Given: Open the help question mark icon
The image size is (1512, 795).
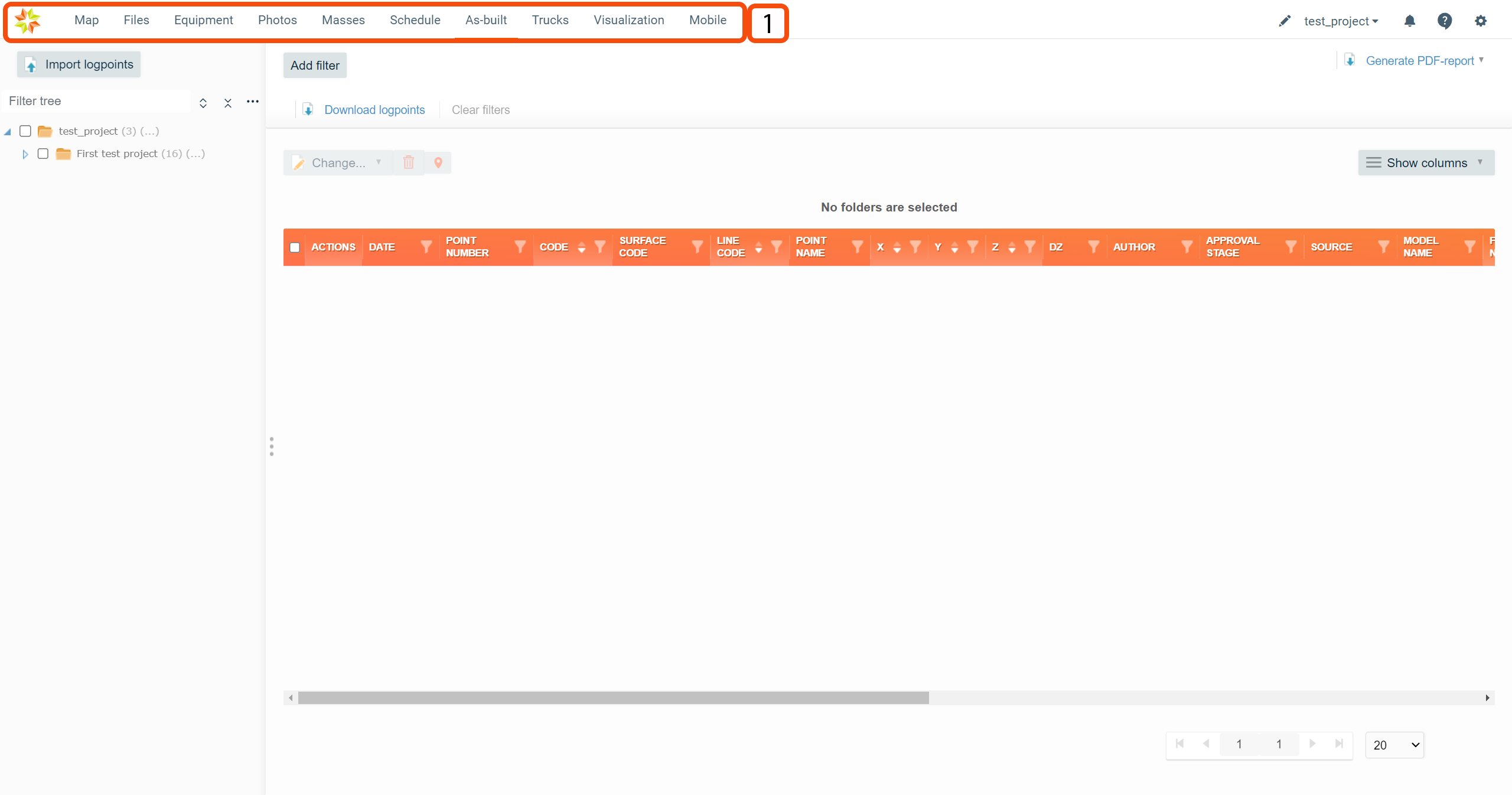Looking at the screenshot, I should coord(1445,21).
